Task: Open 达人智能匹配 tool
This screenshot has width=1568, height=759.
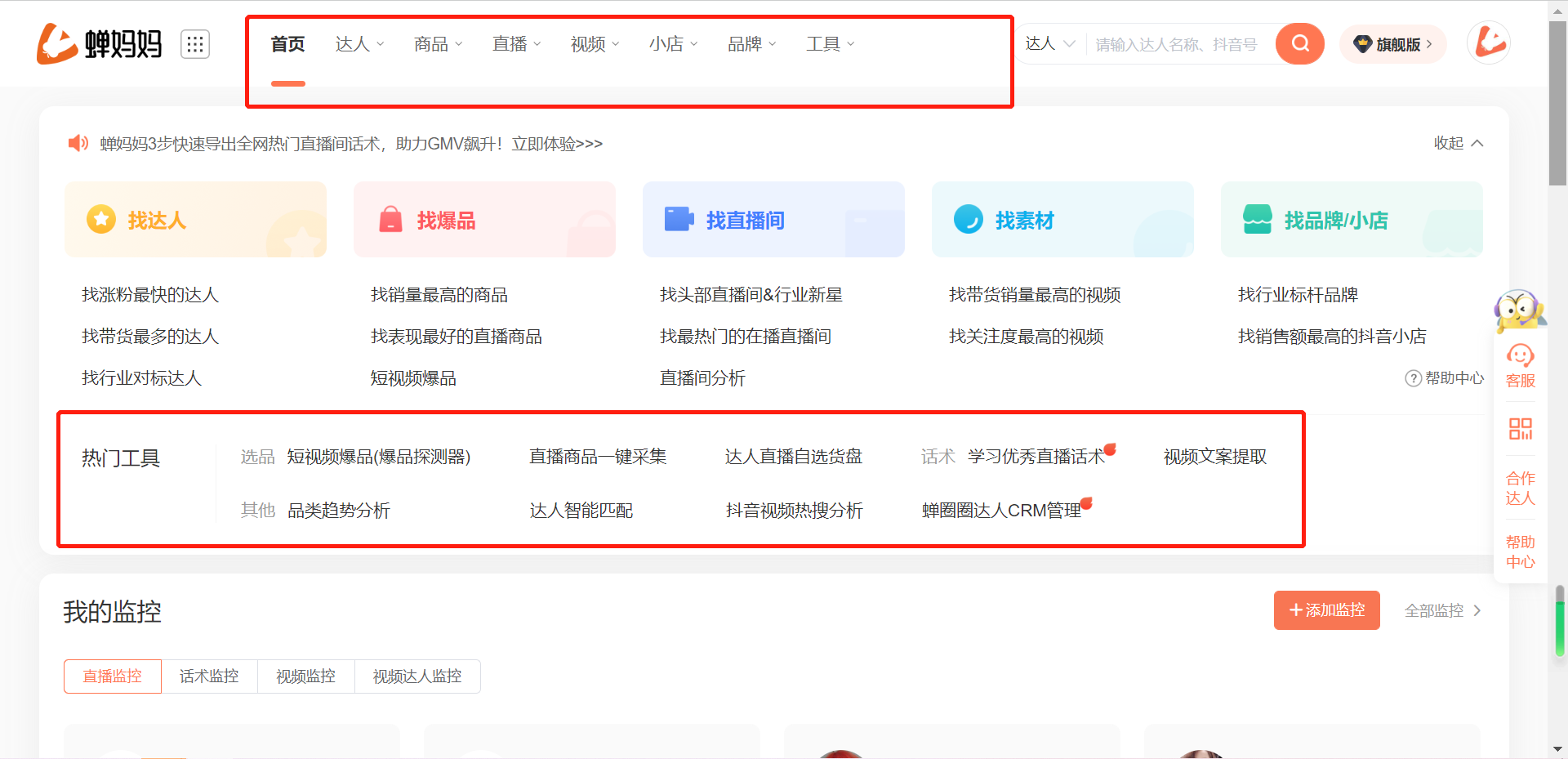Action: pyautogui.click(x=581, y=511)
